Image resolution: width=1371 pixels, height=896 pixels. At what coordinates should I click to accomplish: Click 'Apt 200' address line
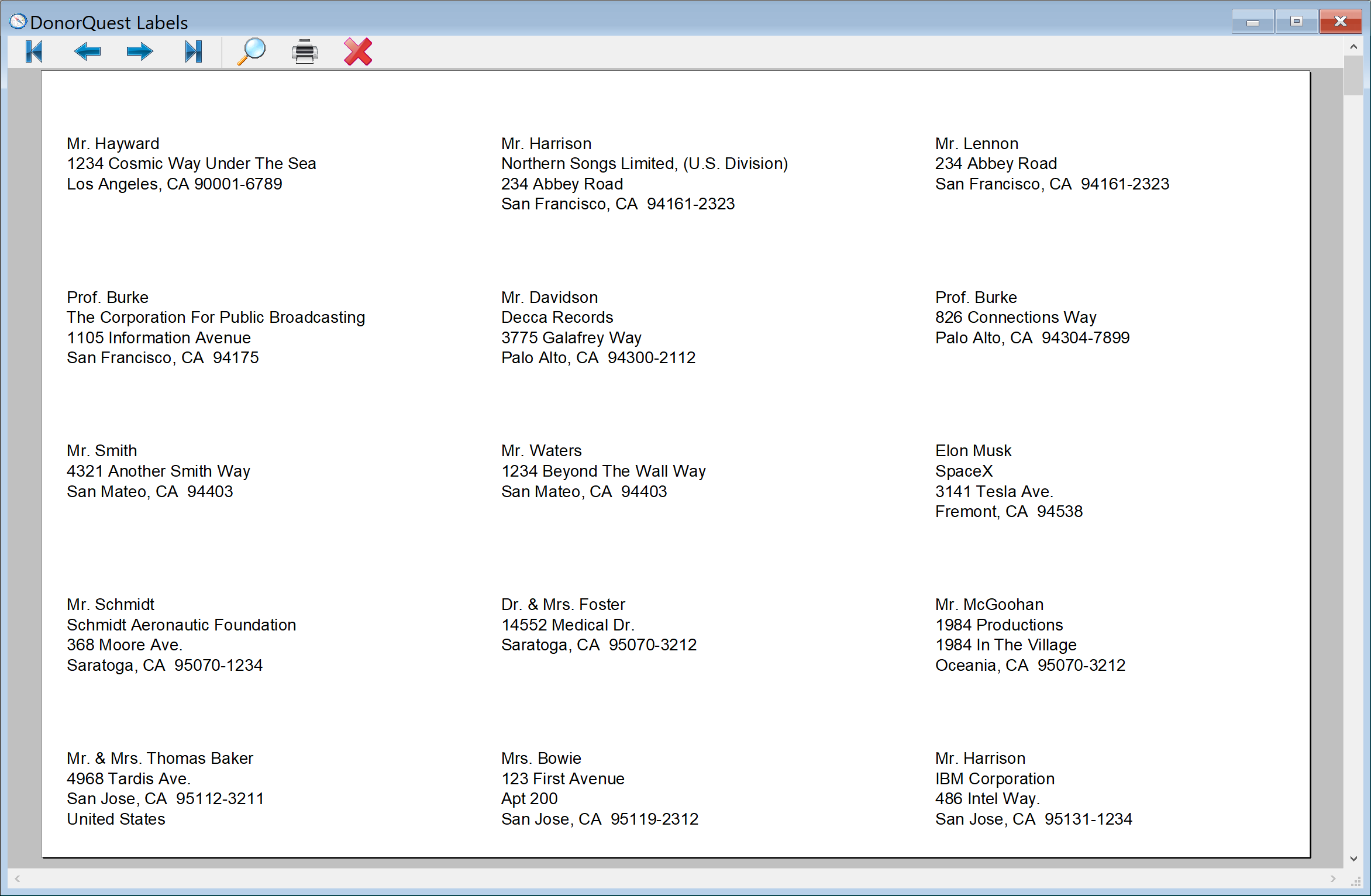point(529,798)
